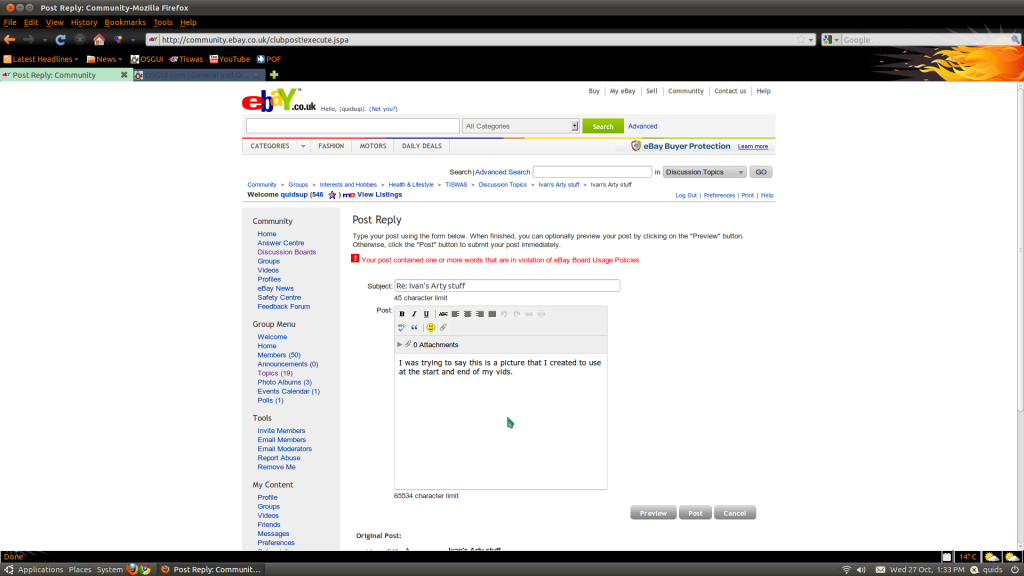The width and height of the screenshot is (1024, 576).
Task: Open the Edit menu
Action: (x=31, y=22)
